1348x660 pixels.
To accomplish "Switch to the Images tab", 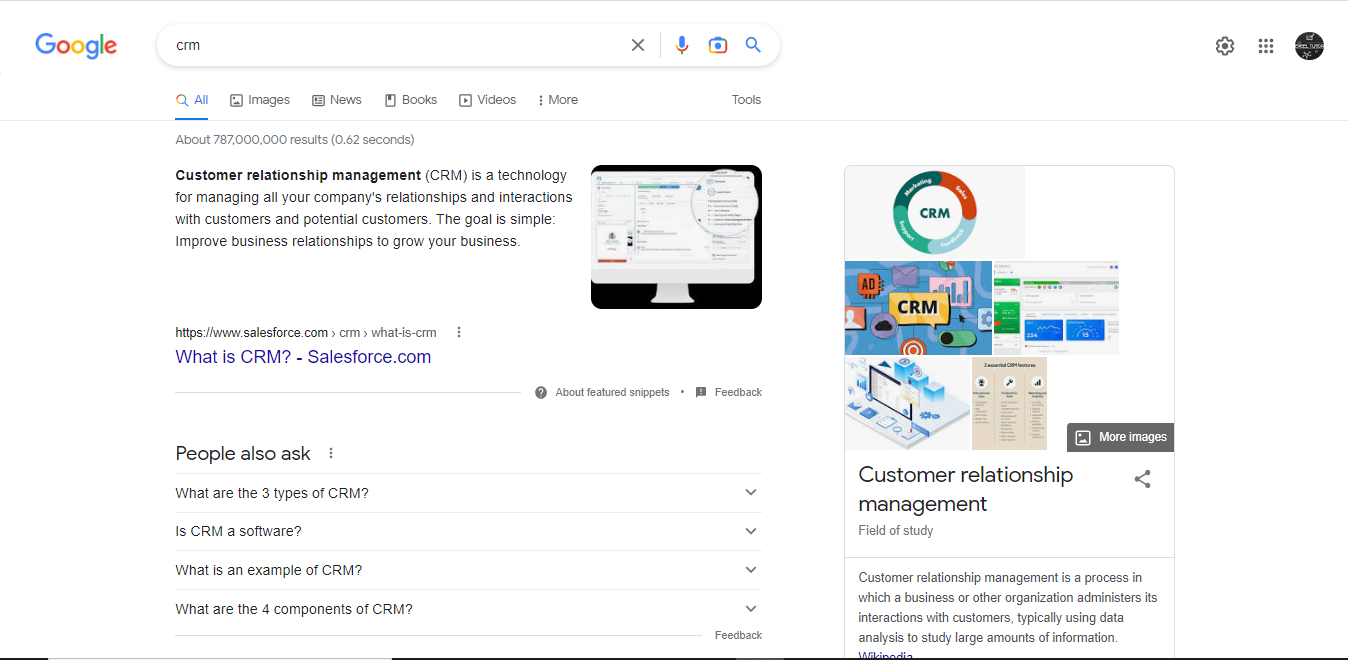I will (260, 100).
